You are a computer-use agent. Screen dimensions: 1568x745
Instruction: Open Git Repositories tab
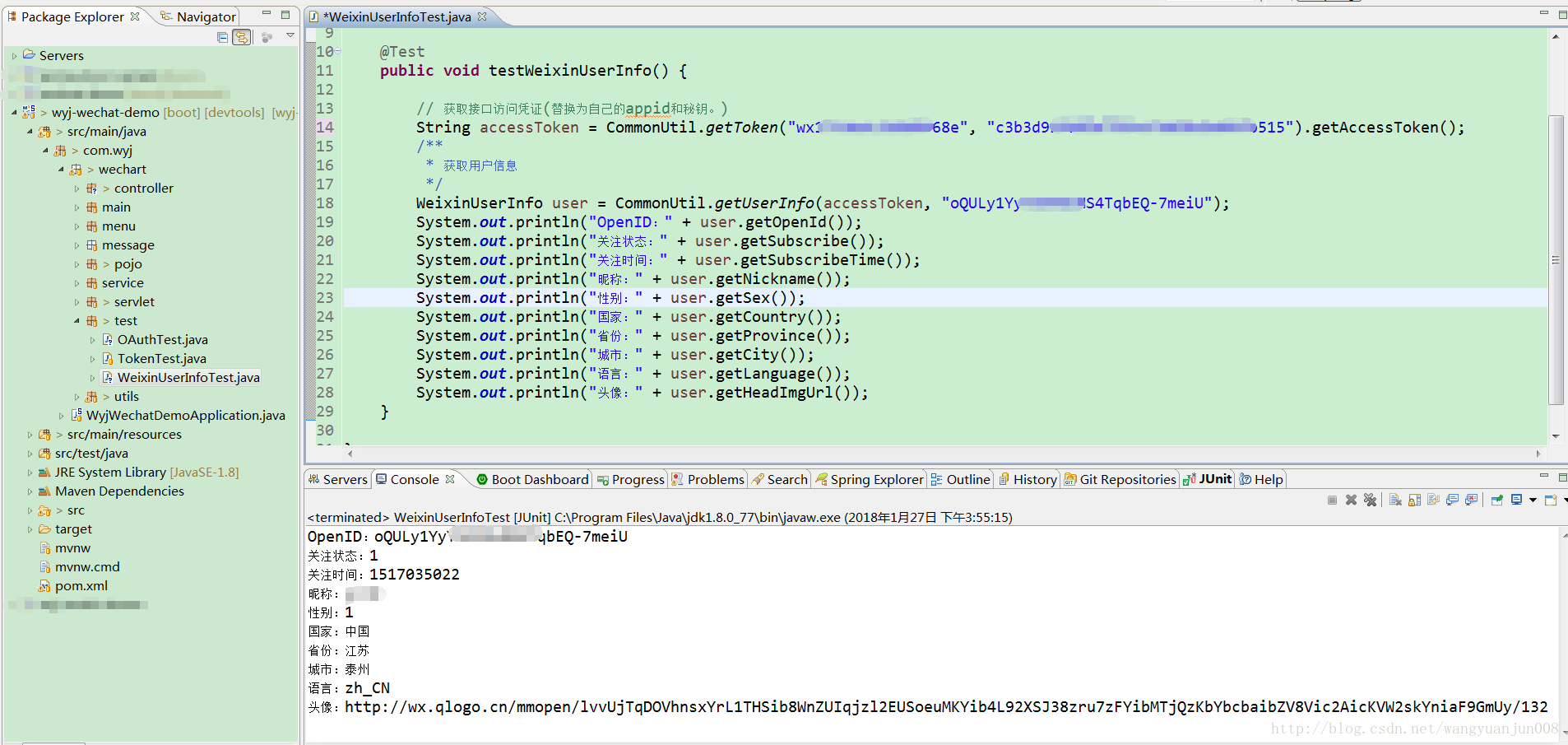(1120, 479)
